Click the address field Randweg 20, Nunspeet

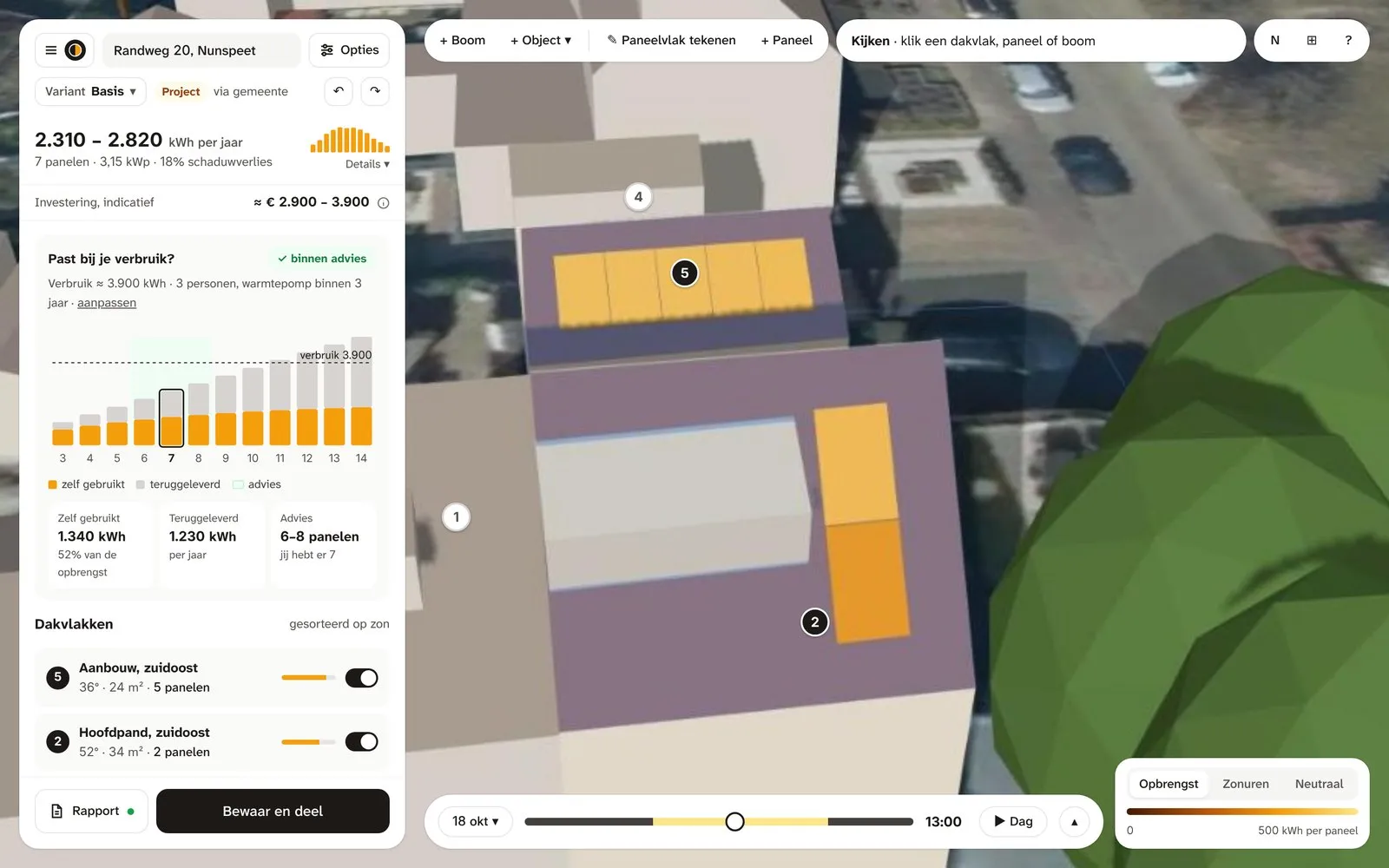(x=201, y=50)
